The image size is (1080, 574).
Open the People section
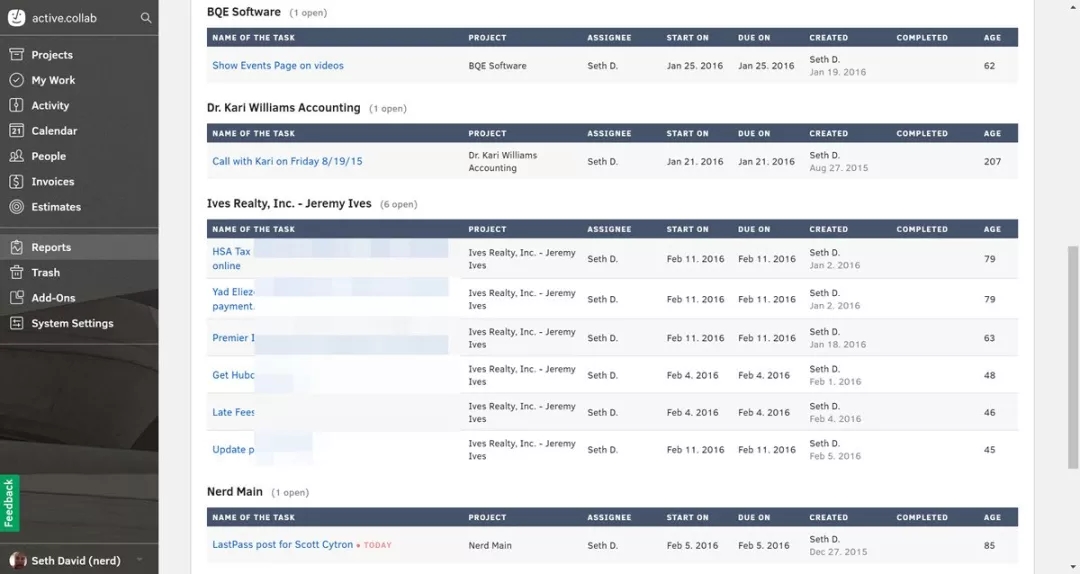(x=48, y=156)
